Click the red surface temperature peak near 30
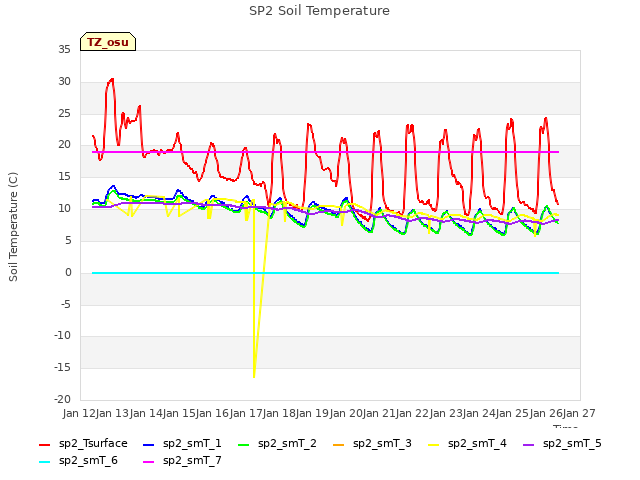640x480 pixels. click(x=111, y=80)
